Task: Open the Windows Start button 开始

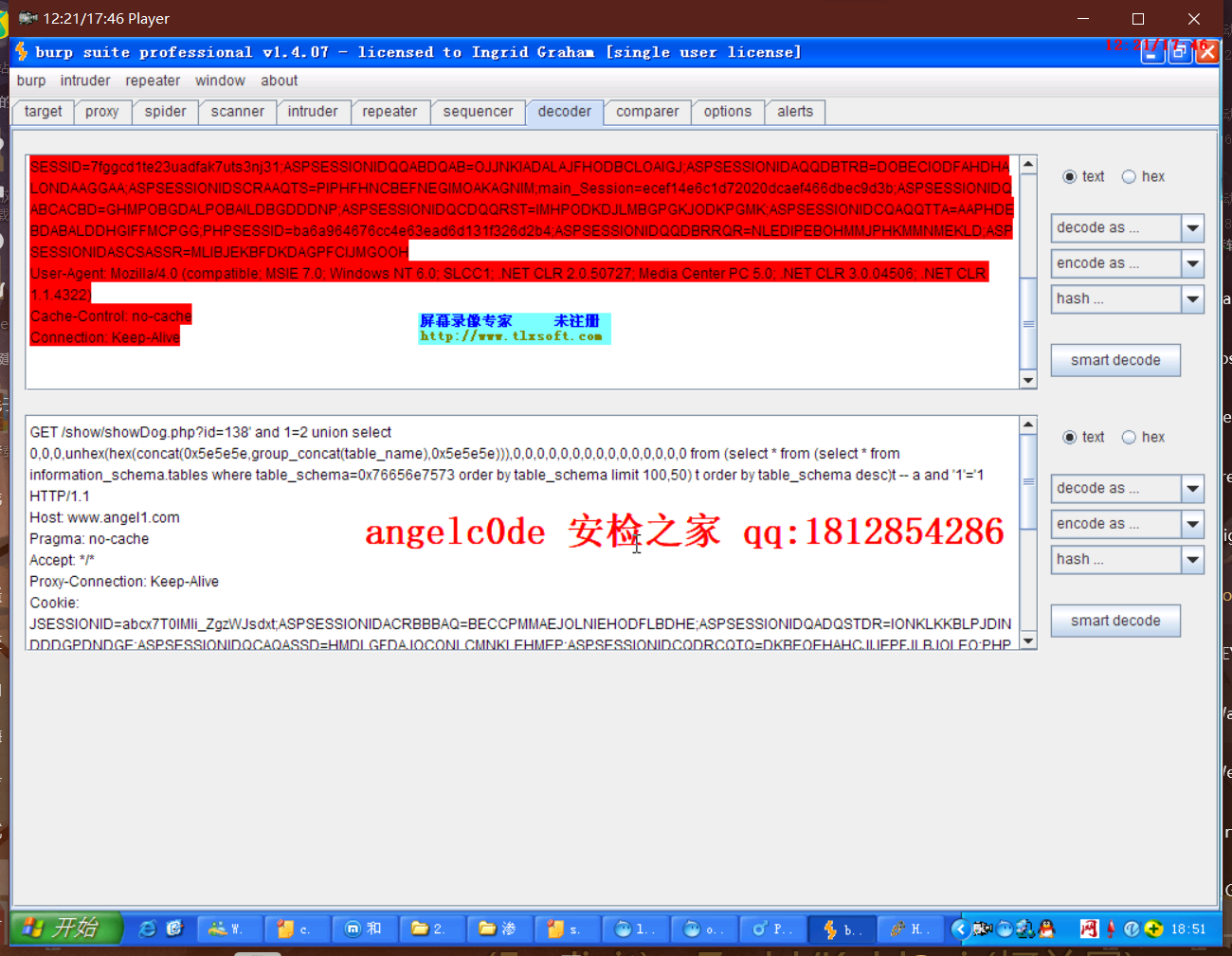Action: tap(66, 928)
